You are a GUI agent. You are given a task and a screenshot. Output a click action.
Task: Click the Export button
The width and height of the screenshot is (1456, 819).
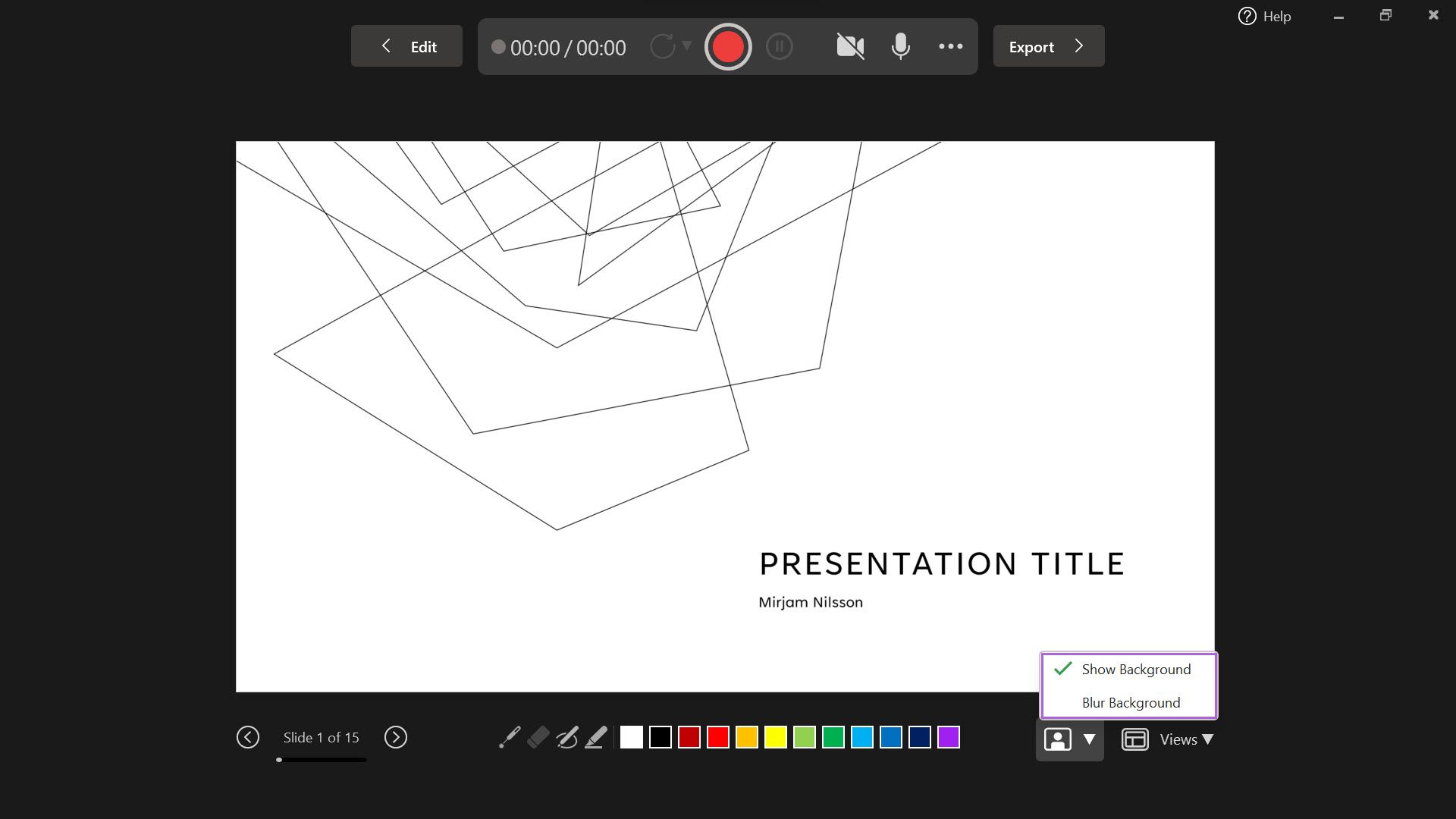(1048, 47)
